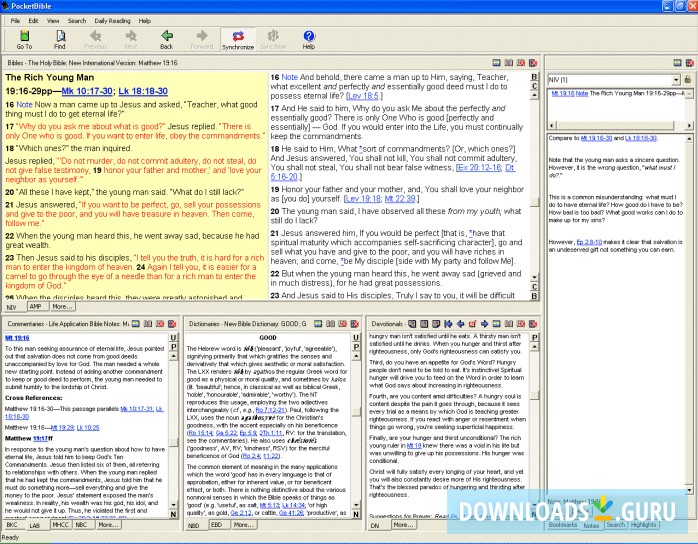This screenshot has width=698, height=544.
Task: Toggle the Synchronize button
Action: pyautogui.click(x=237, y=39)
